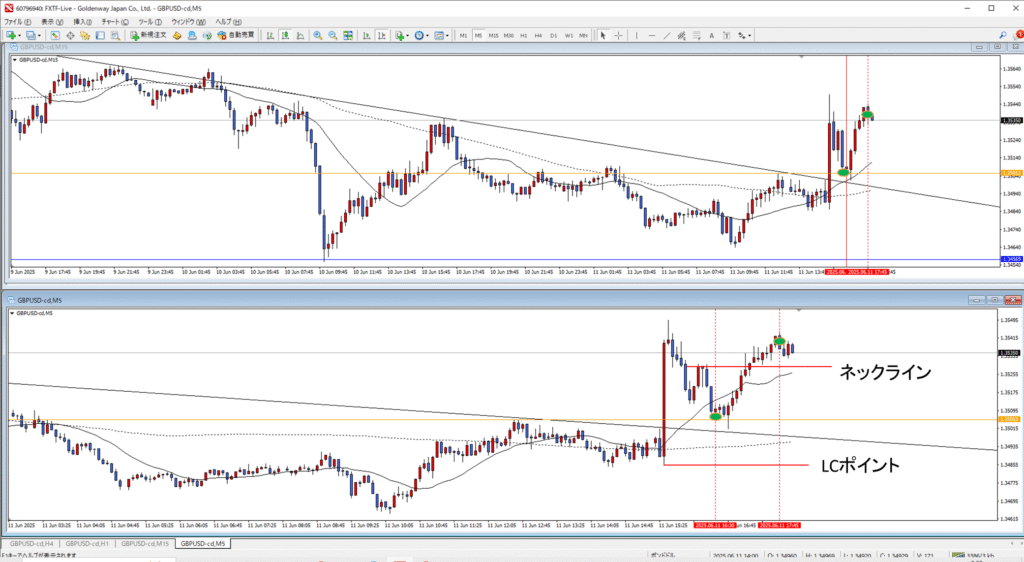The width and height of the screenshot is (1024, 562).
Task: Select the Horizontal Line drawing tool
Action: coord(652,35)
